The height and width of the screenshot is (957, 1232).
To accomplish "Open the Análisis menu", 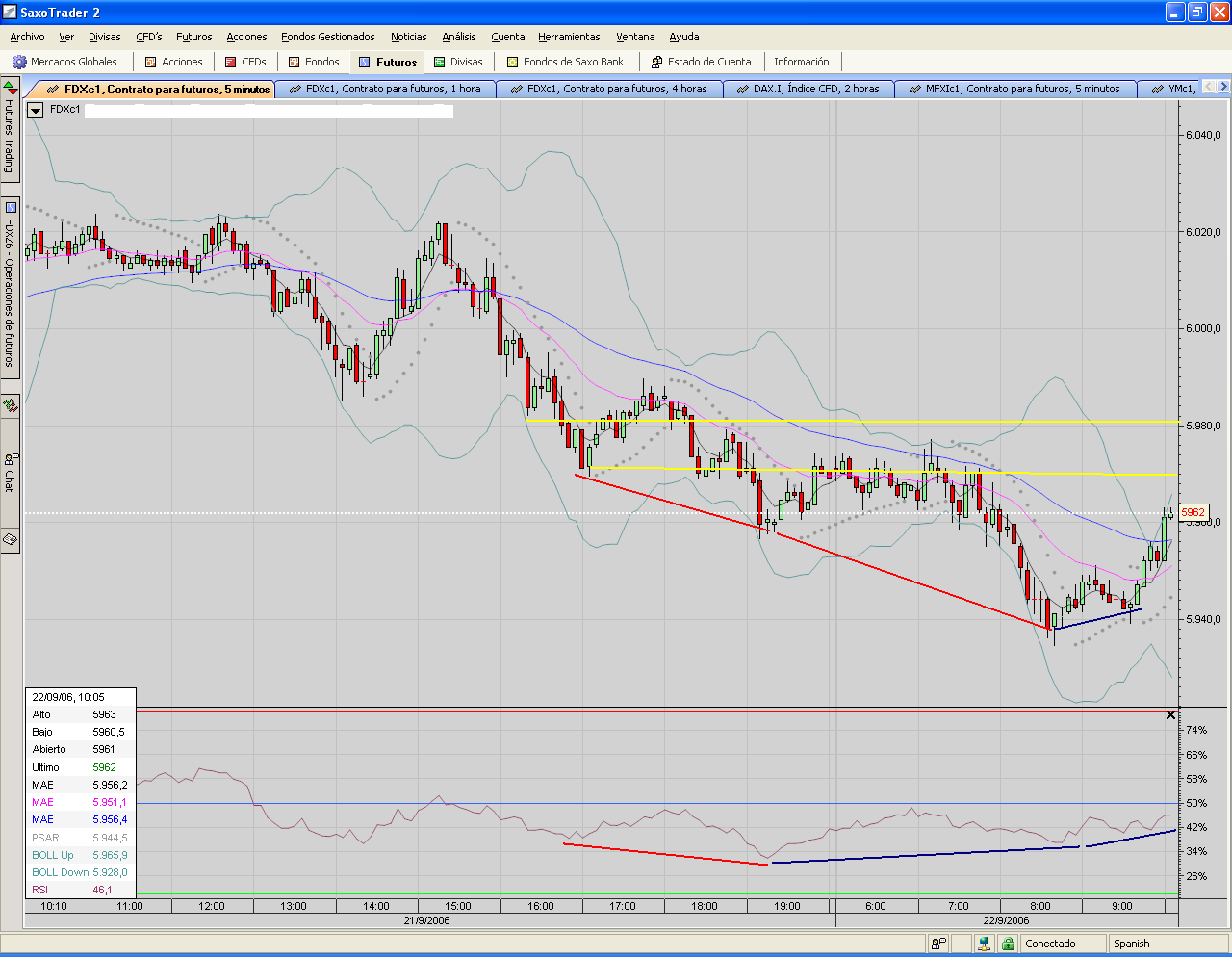I will coord(459,37).
